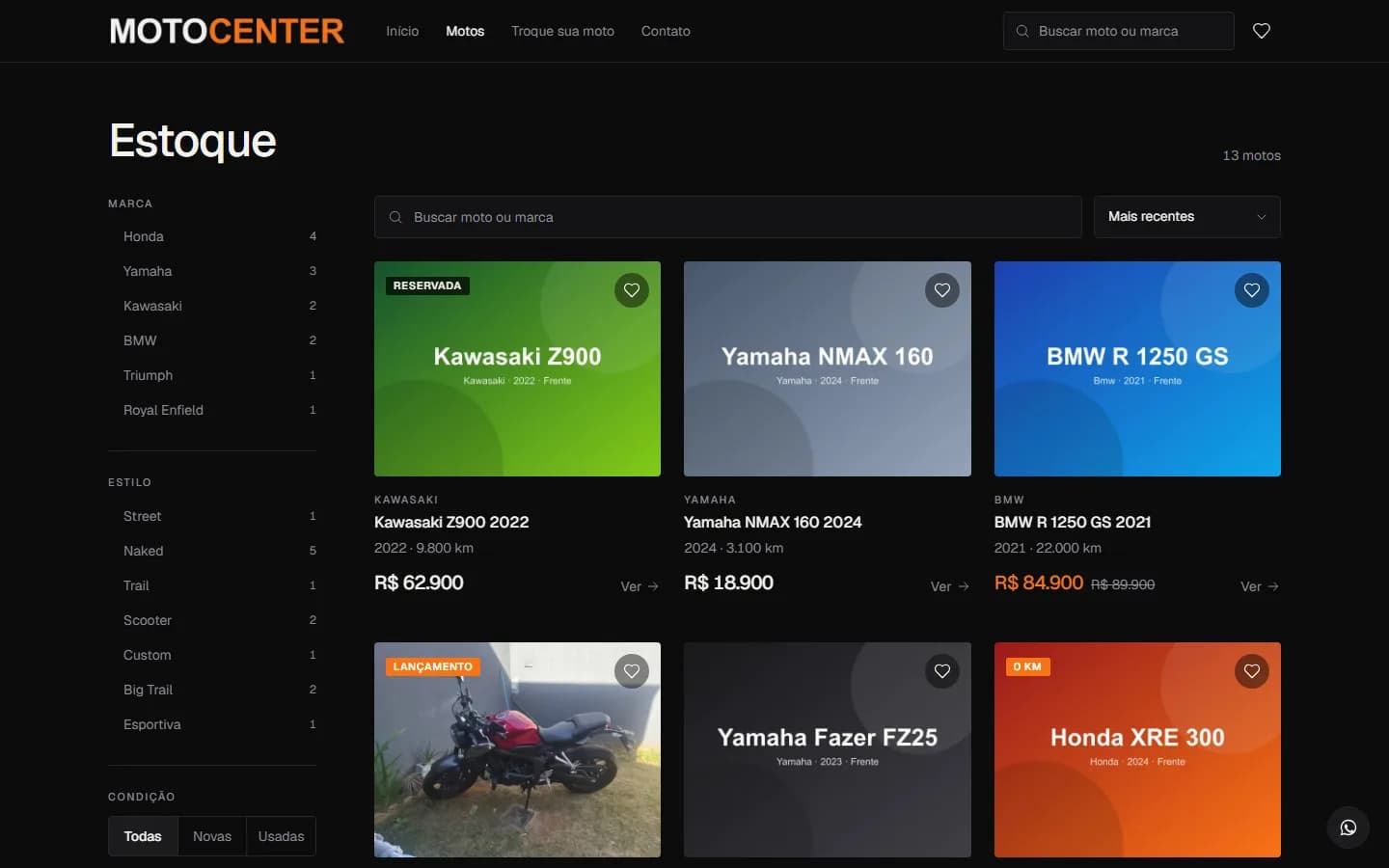Focus the header search field
Image resolution: width=1389 pixels, height=868 pixels.
1119,31
